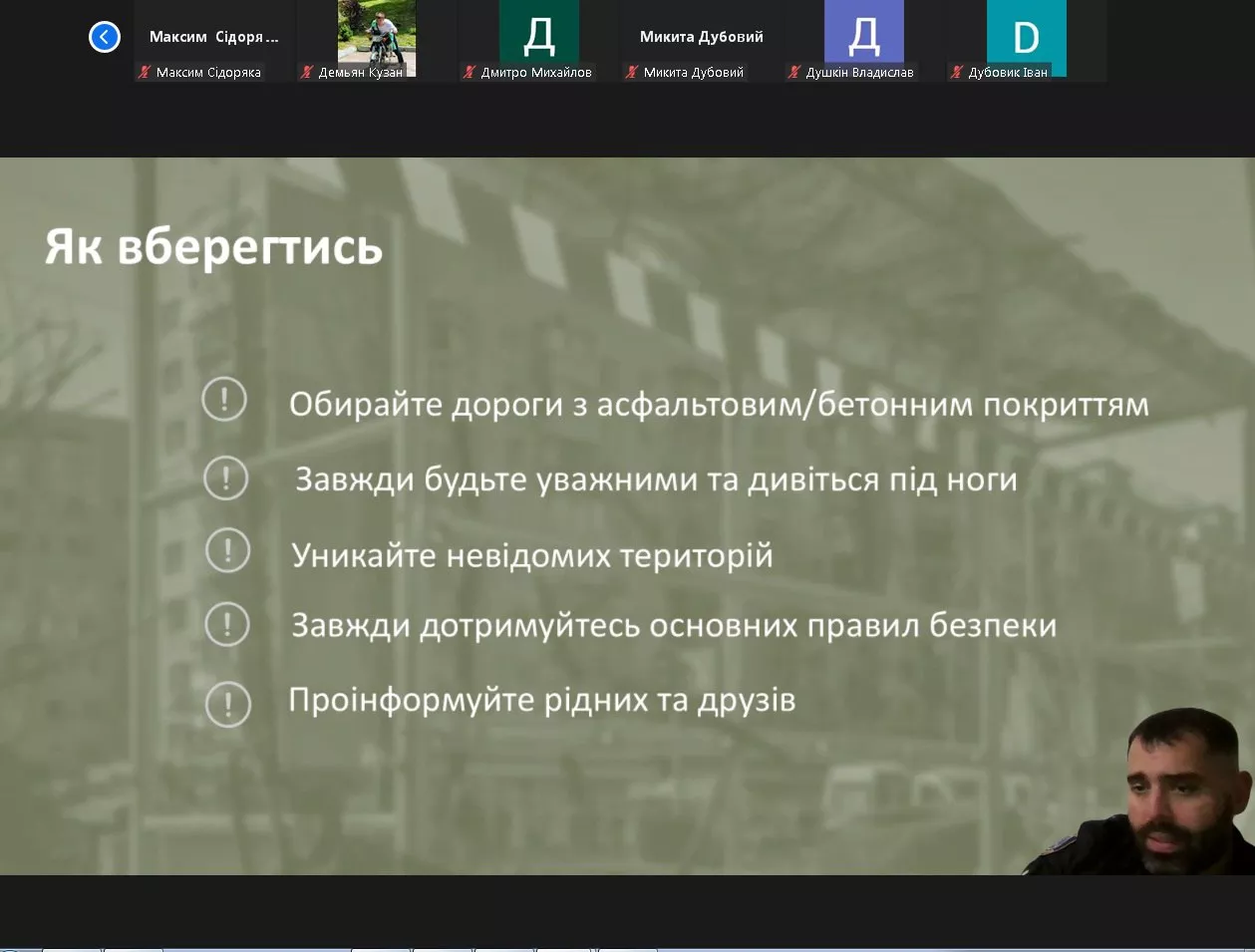Image resolution: width=1255 pixels, height=952 pixels.
Task: Click the text 'Завжди будьте уважними' line
Action: click(x=655, y=479)
